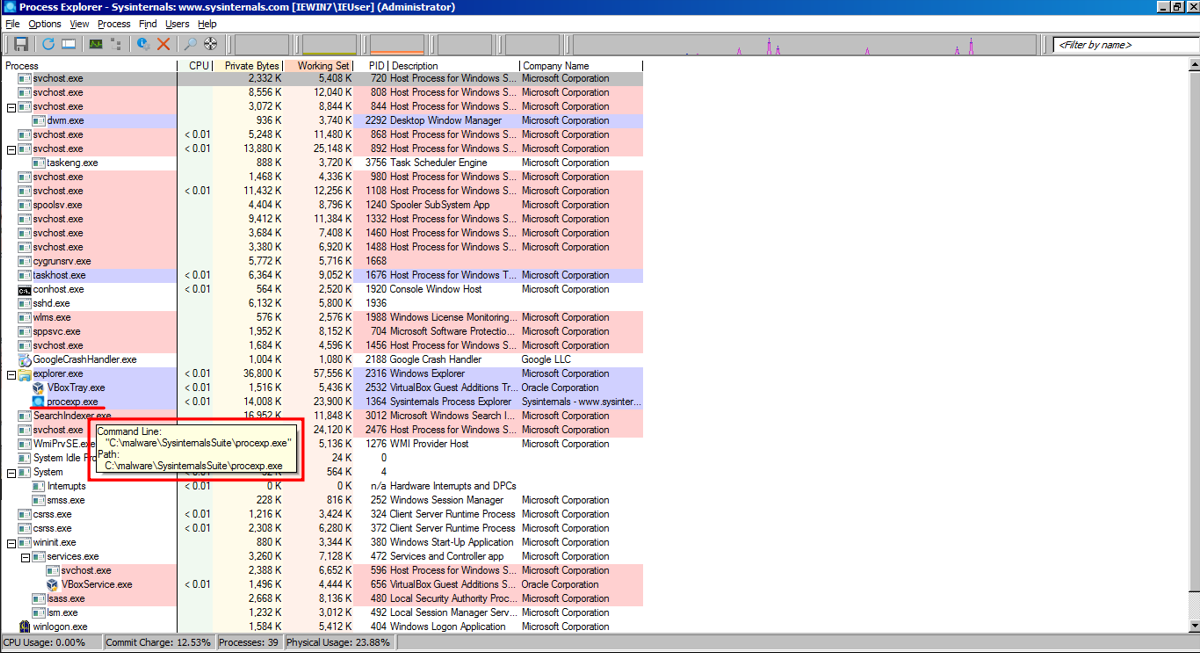The image size is (1200, 653).
Task: Open the Find menu
Action: (x=148, y=23)
